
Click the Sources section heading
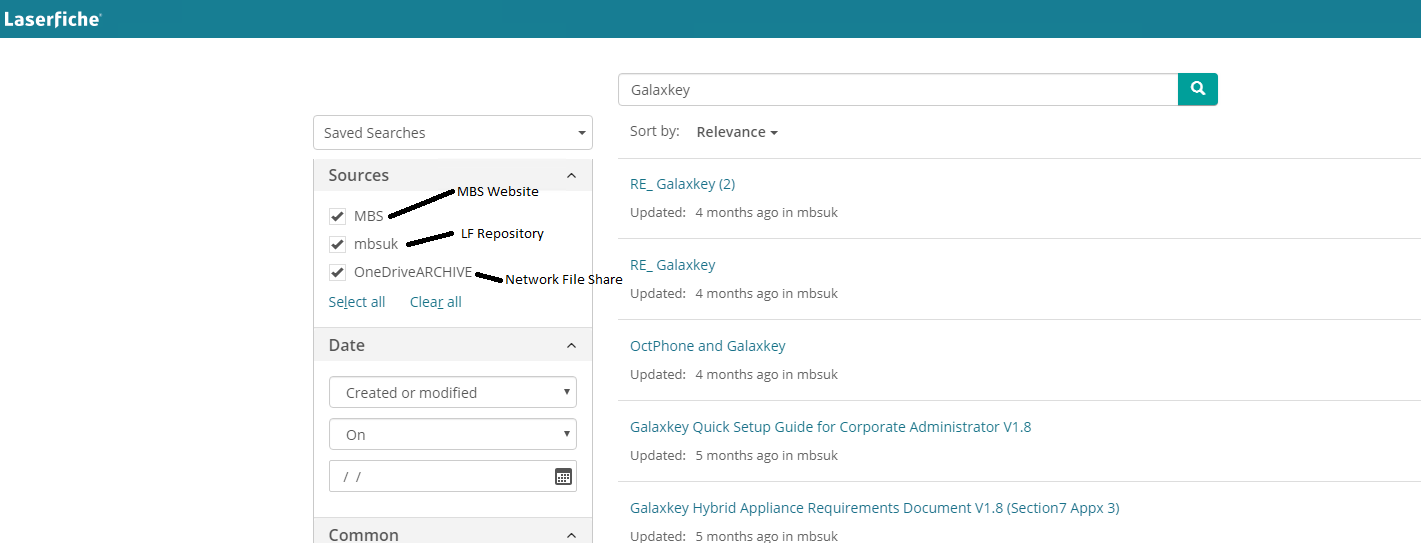click(x=359, y=175)
